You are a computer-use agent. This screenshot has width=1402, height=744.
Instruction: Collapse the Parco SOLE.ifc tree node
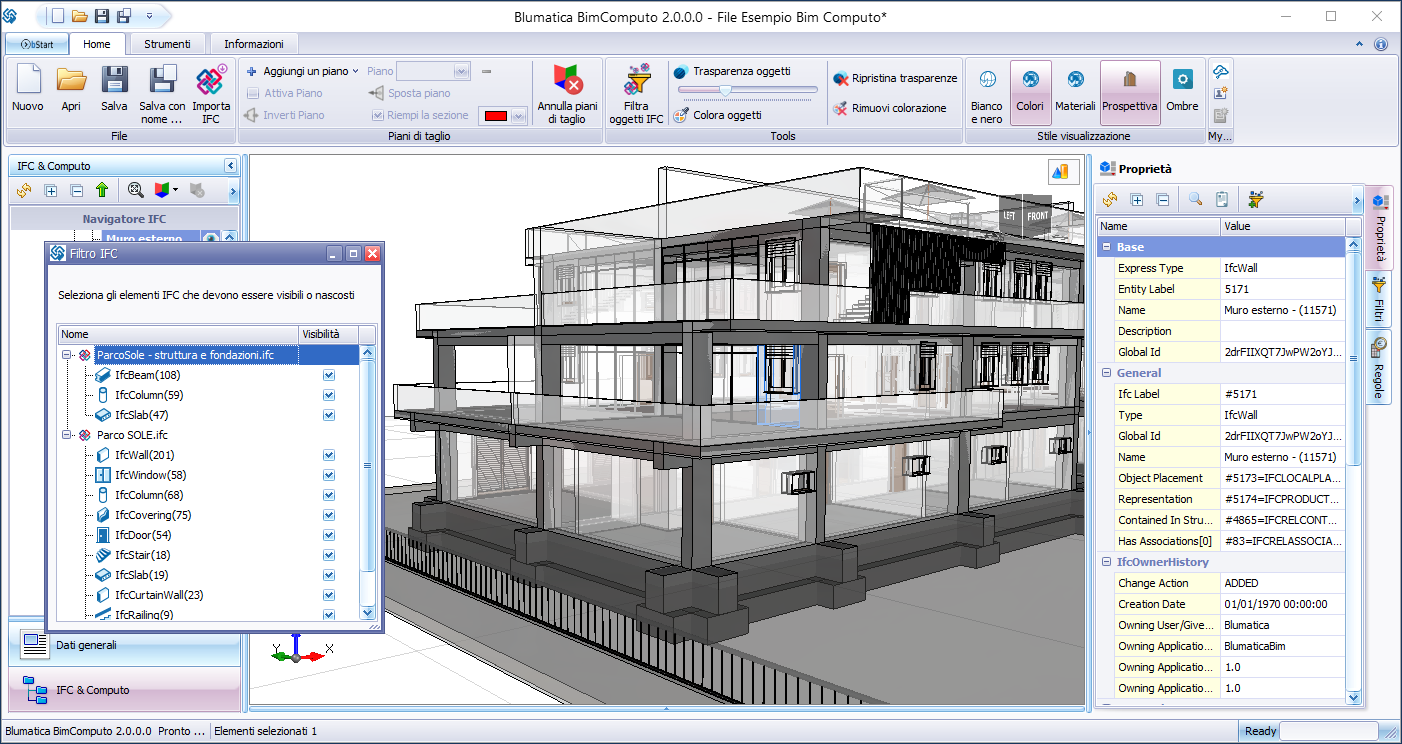pyautogui.click(x=67, y=435)
